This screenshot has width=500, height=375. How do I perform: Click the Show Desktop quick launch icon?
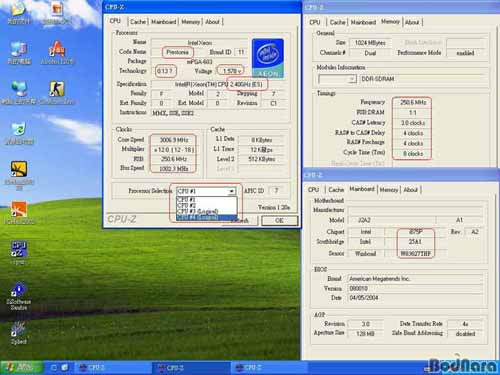54,368
